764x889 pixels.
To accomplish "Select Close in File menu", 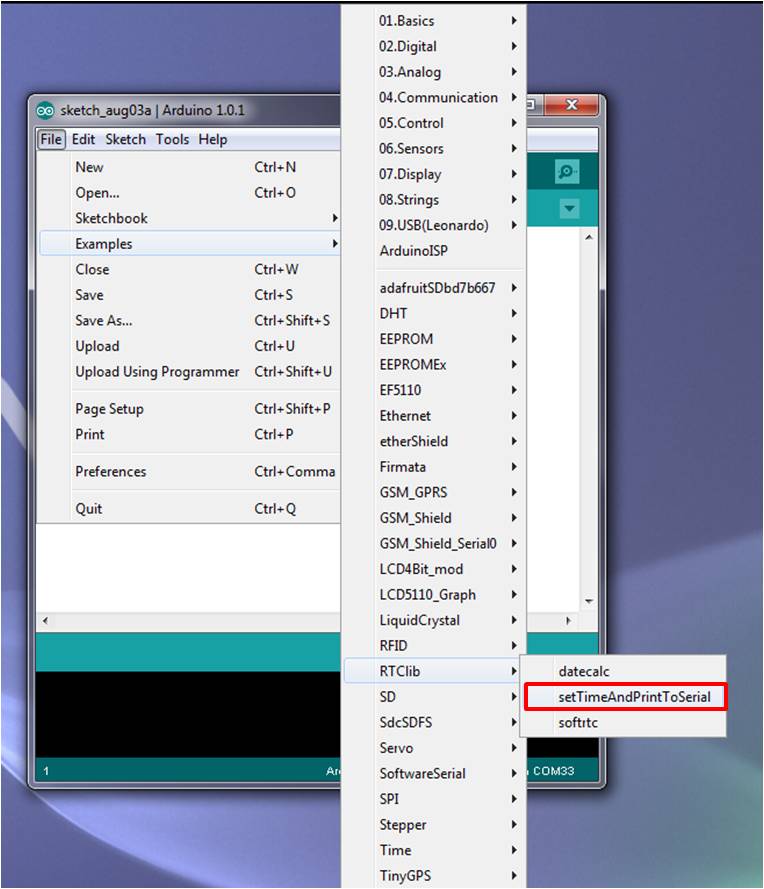I will (x=189, y=269).
